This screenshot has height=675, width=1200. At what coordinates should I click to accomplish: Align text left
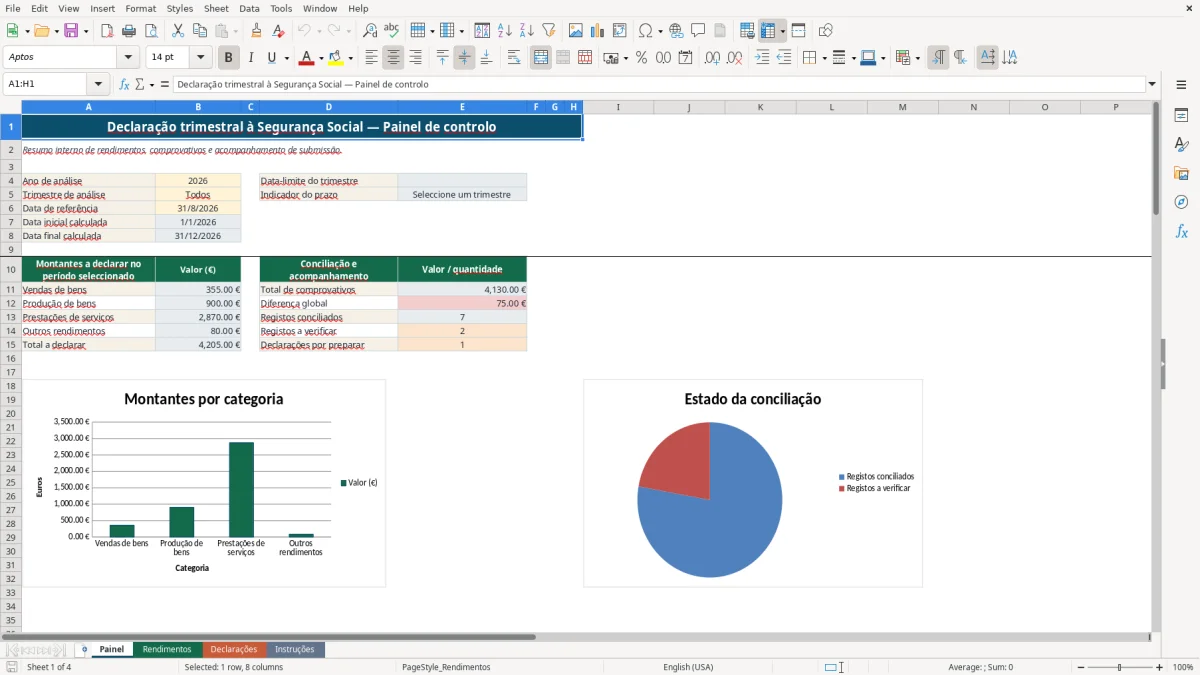(x=372, y=58)
